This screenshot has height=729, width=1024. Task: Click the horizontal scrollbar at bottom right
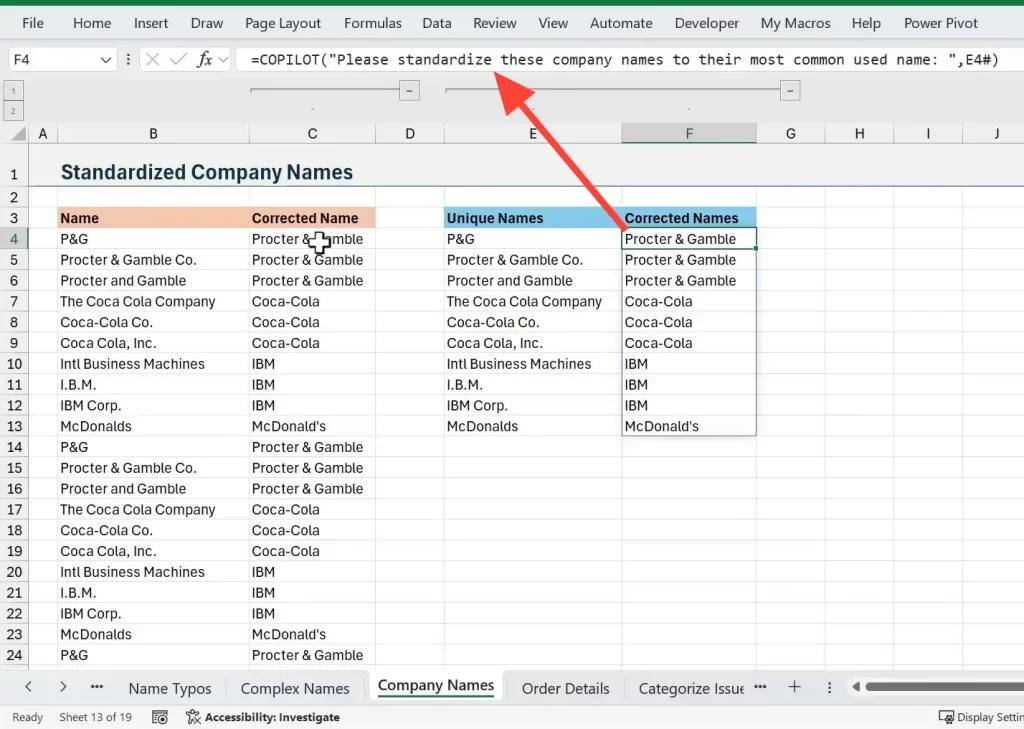tap(940, 687)
